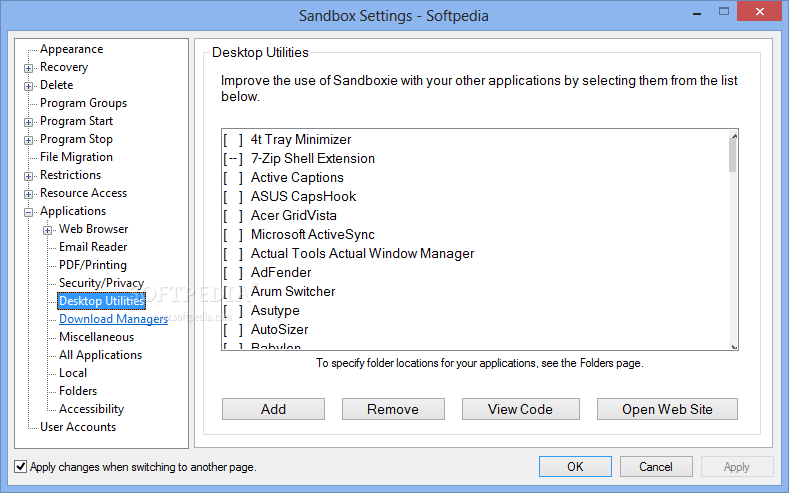Expand the Program Start node
This screenshot has width=789, height=493.
[29, 122]
